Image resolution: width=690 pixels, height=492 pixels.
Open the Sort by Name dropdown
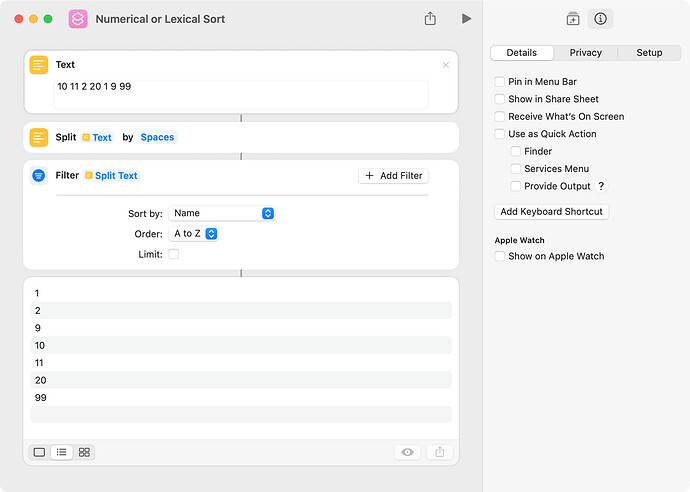(x=222, y=213)
